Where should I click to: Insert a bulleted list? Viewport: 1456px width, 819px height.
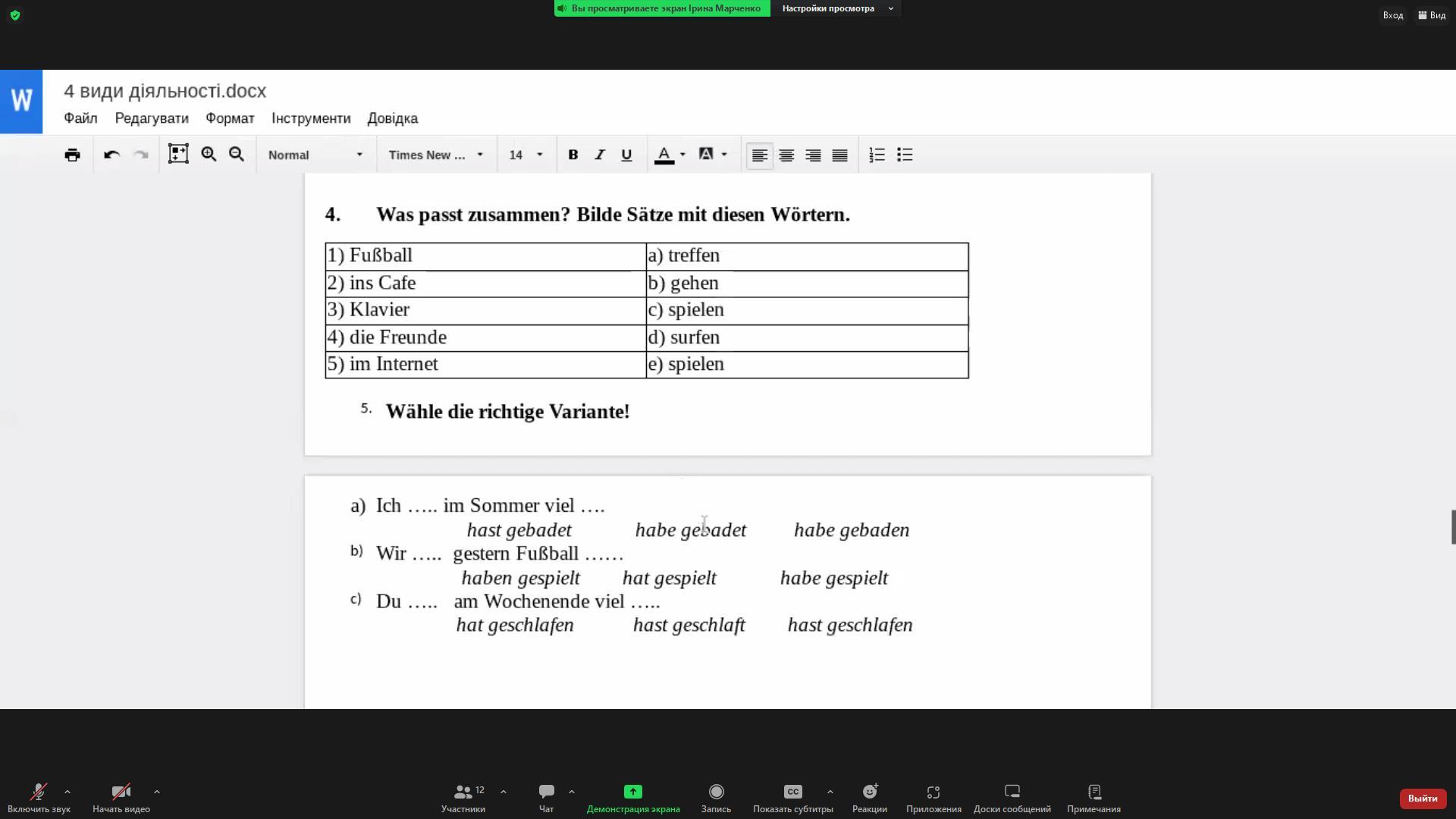905,155
